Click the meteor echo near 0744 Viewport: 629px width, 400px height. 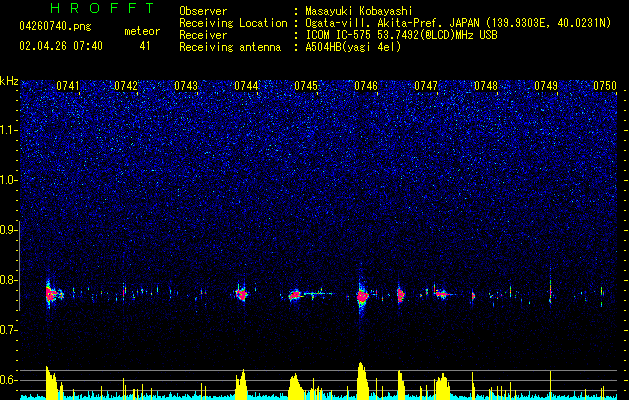[241, 294]
